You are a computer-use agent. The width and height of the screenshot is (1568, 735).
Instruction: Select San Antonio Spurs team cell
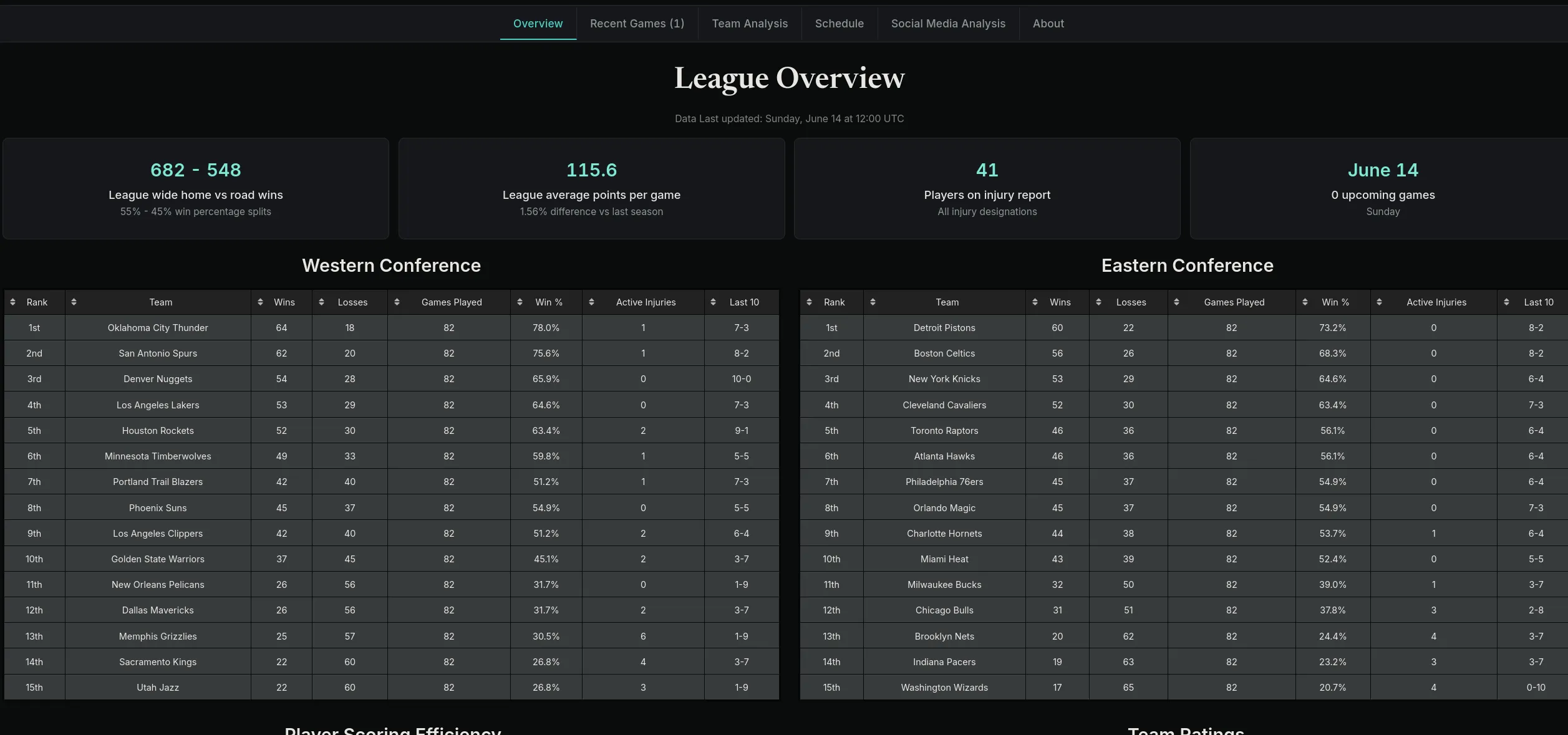pos(158,353)
